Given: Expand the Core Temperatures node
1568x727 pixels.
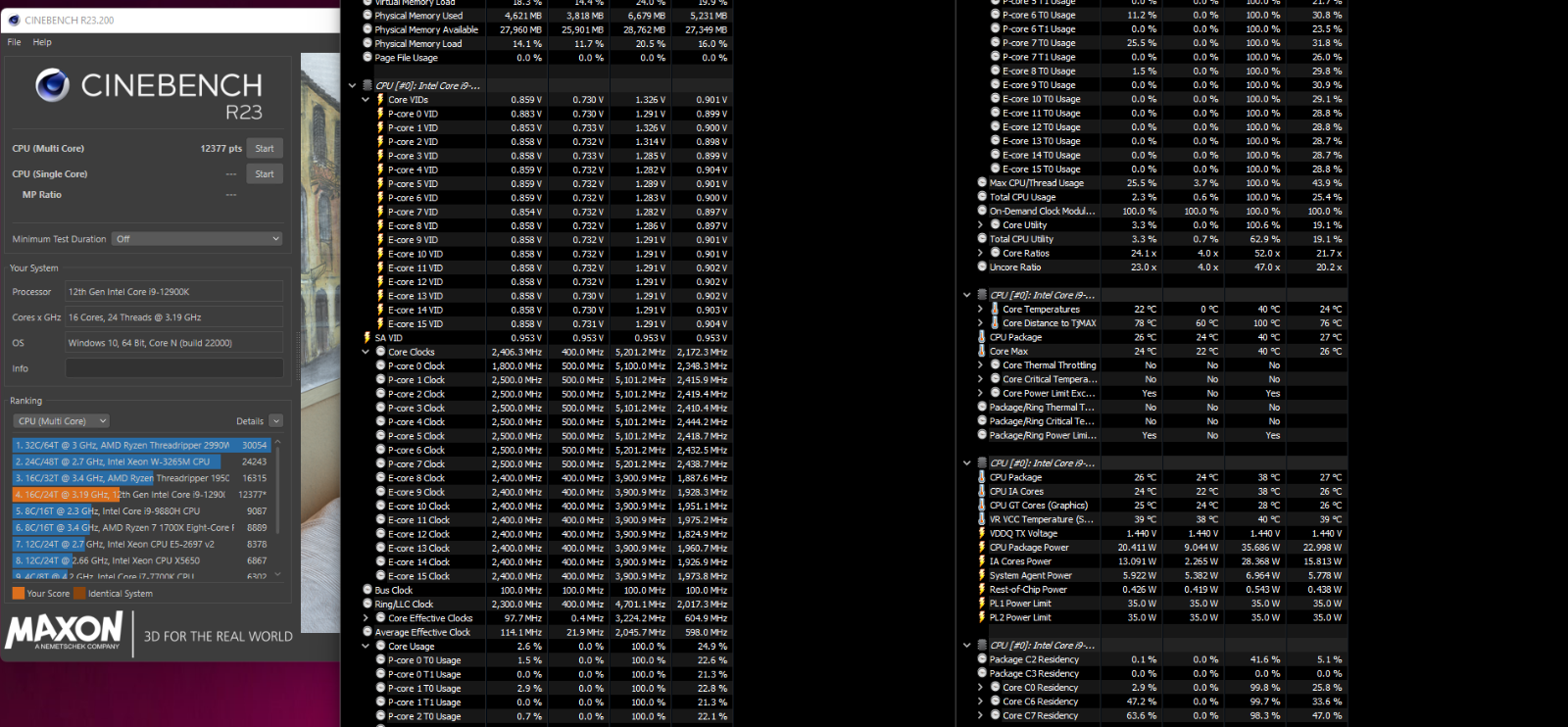Looking at the screenshot, I should click(x=980, y=309).
